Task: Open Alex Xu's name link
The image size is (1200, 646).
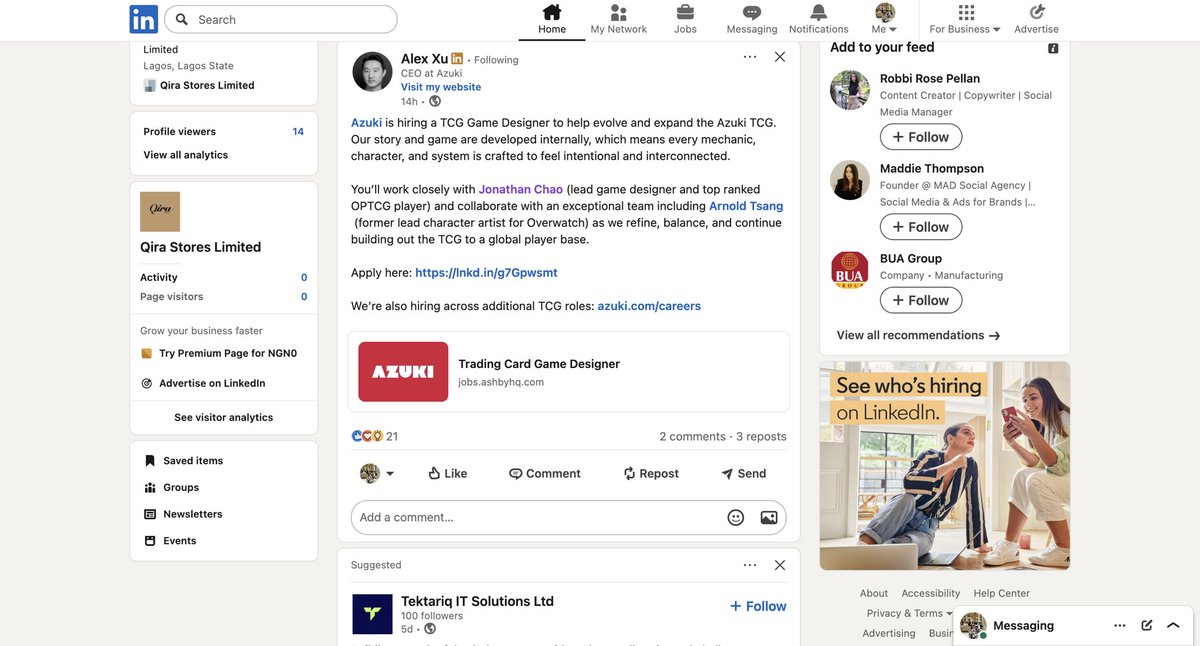Action: coord(424,59)
